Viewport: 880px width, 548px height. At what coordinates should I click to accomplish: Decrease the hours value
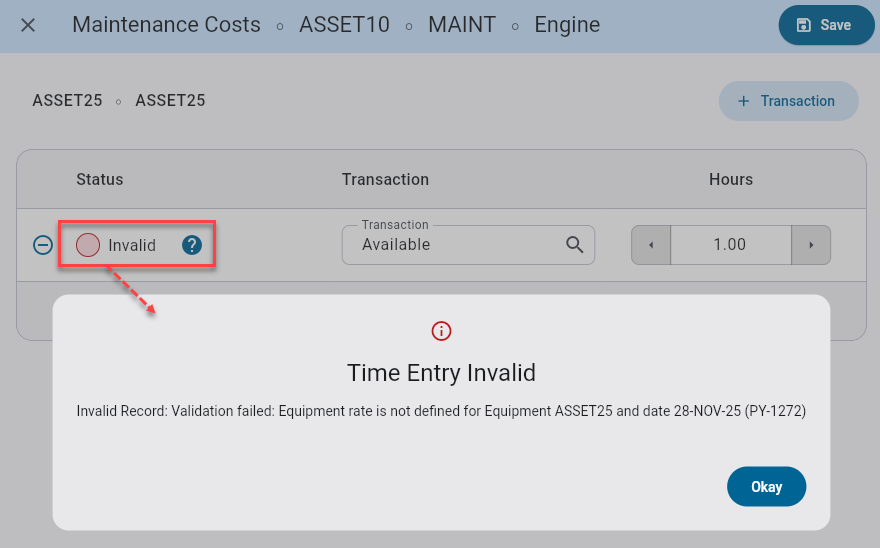651,245
